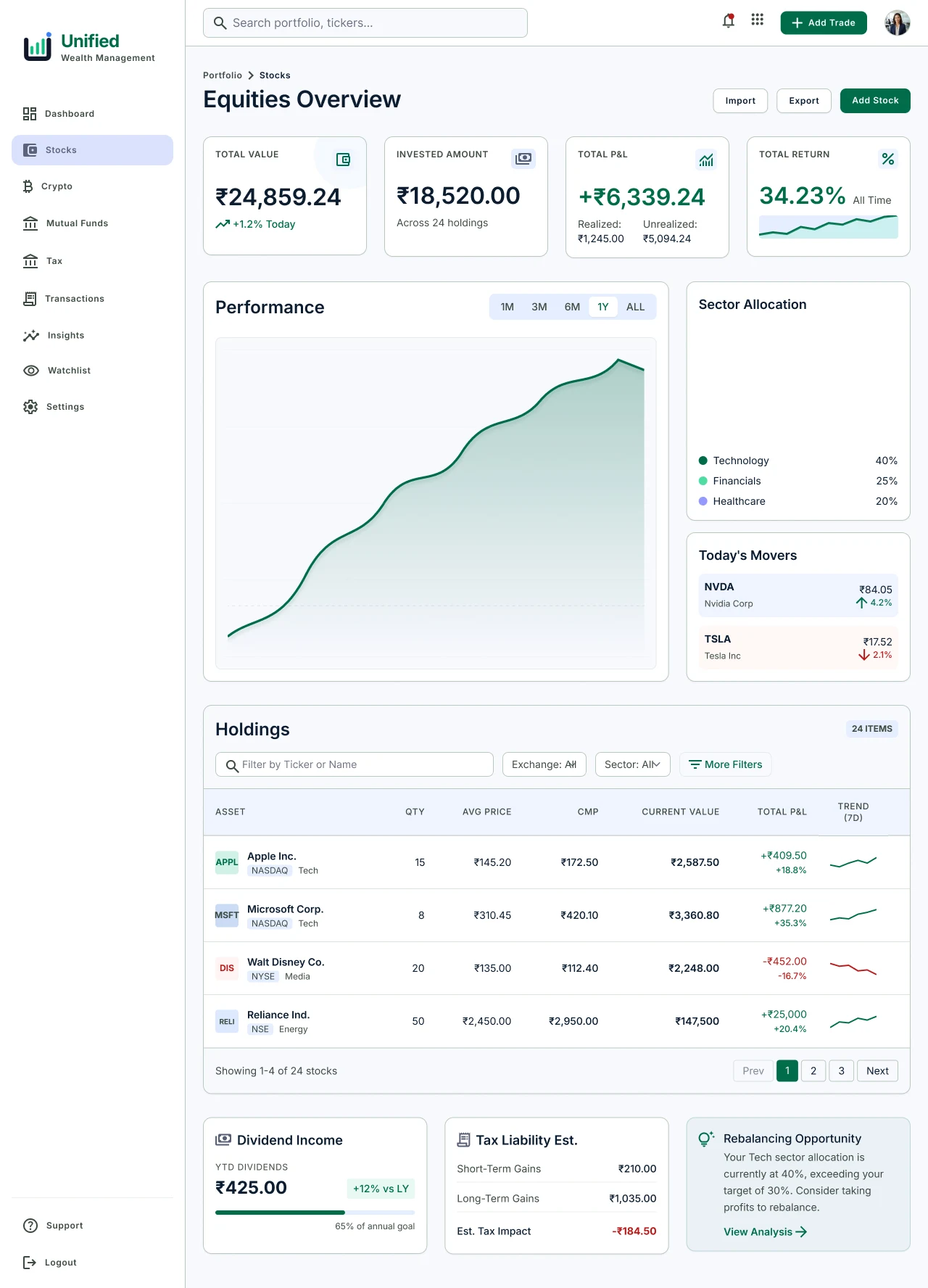Open the apps grid menu
Screen dimensions: 928x1288
click(758, 20)
